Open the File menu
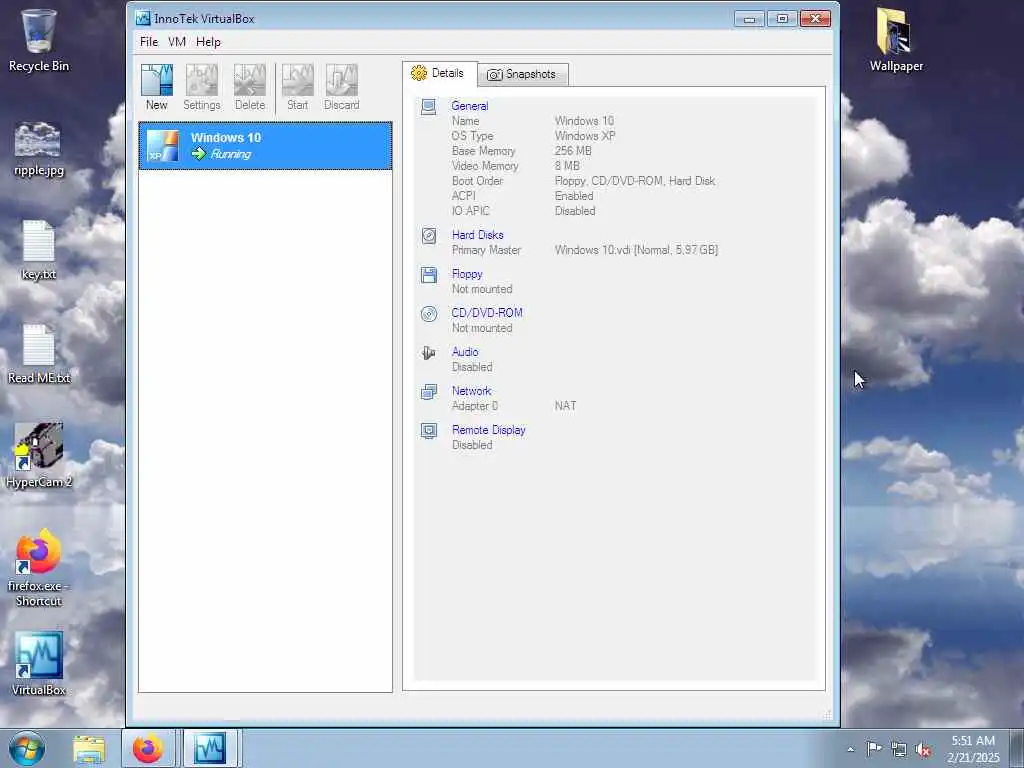 tap(149, 42)
